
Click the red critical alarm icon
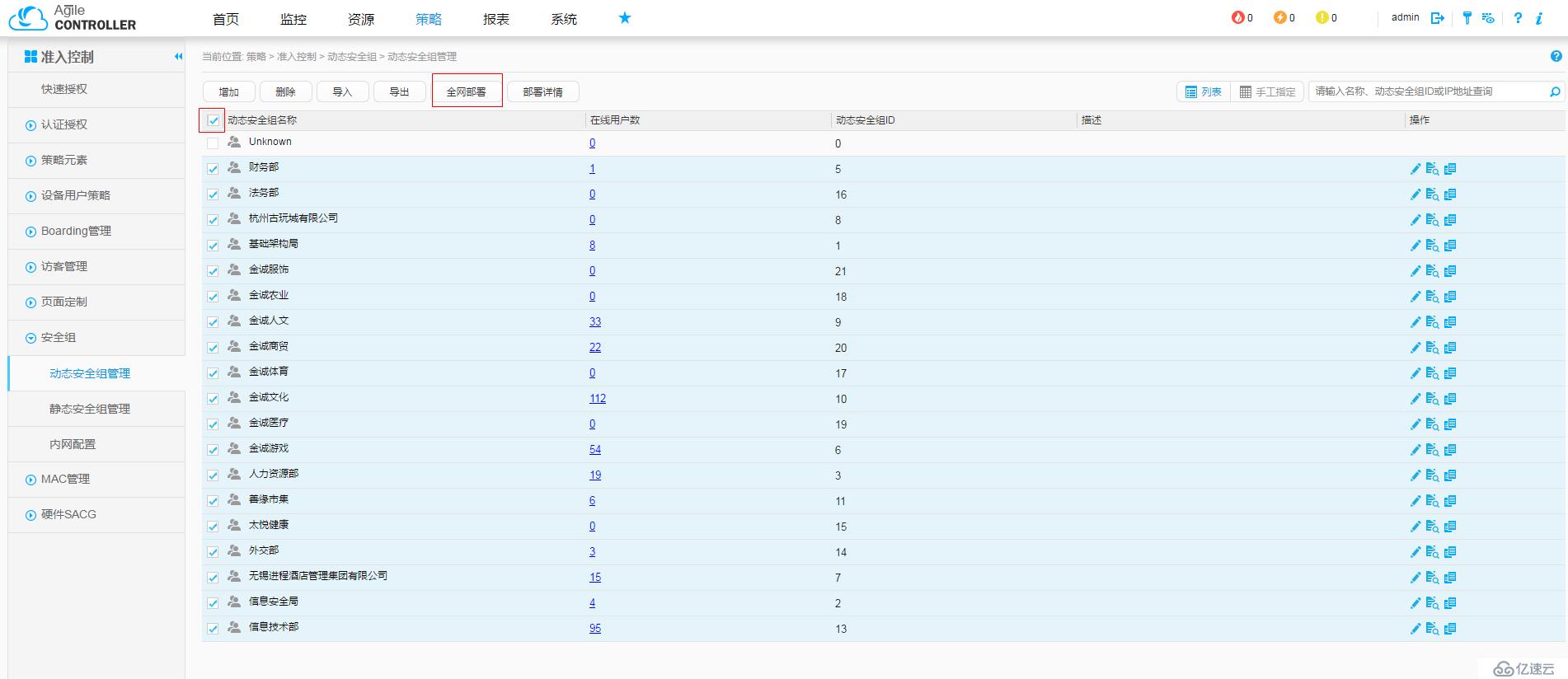click(1237, 17)
